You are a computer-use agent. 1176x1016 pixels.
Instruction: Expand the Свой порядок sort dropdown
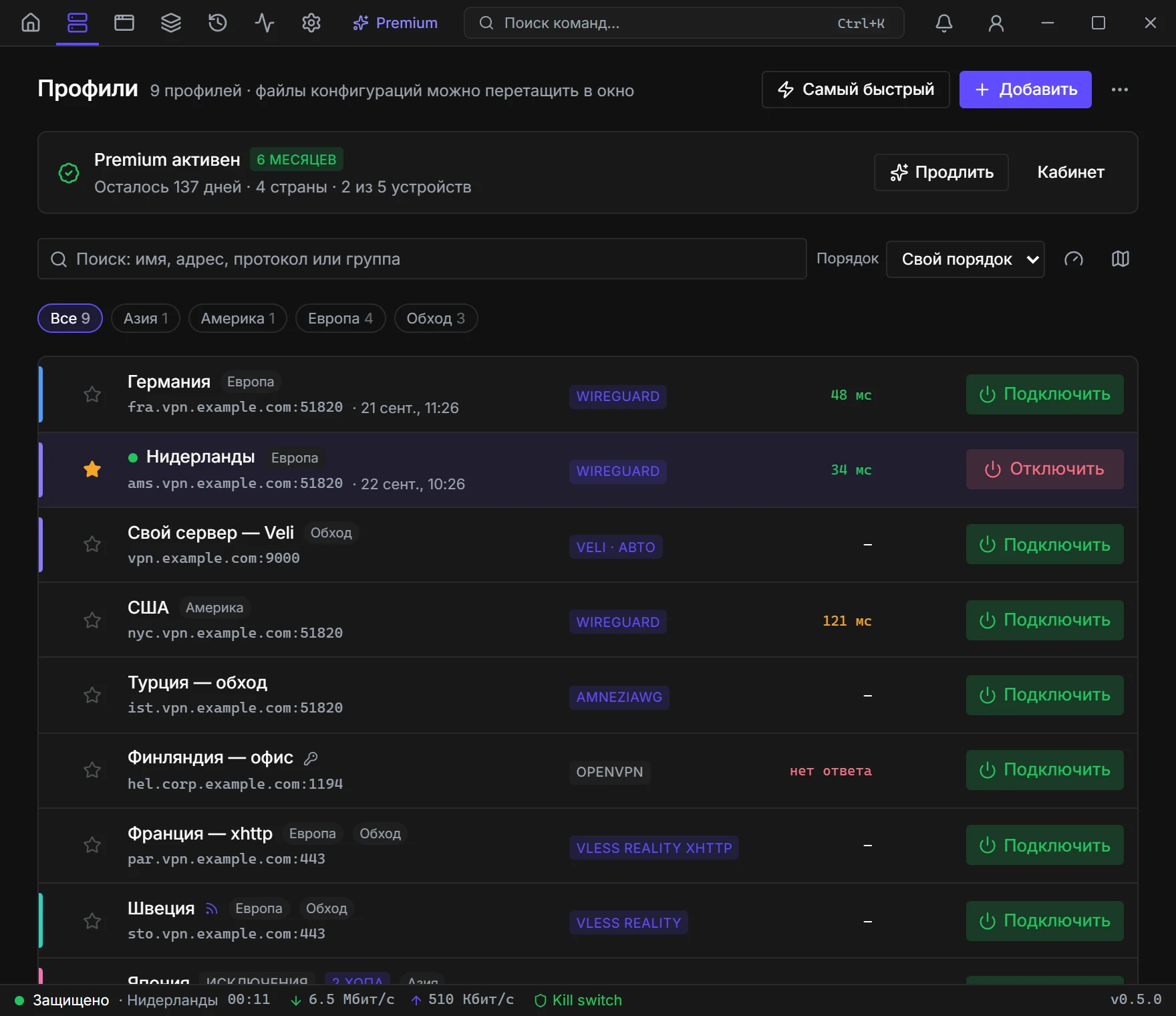(965, 259)
